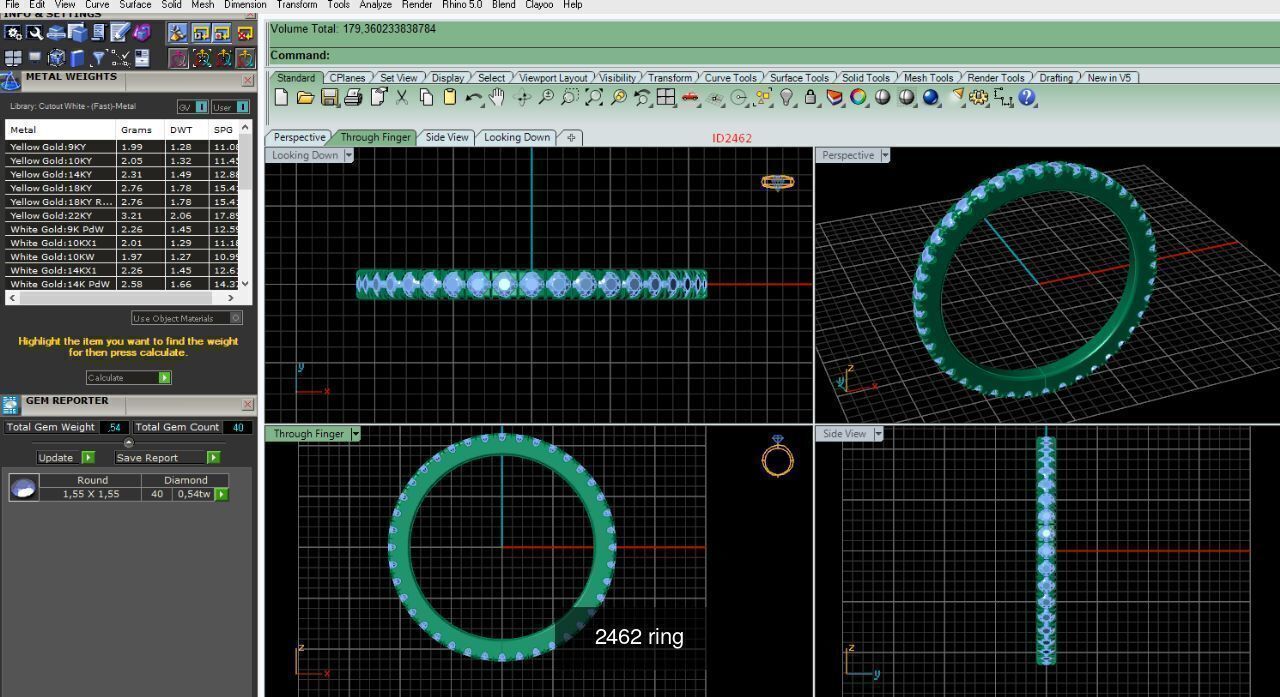
Task: Close the Metal Weights panel
Action: click(248, 80)
